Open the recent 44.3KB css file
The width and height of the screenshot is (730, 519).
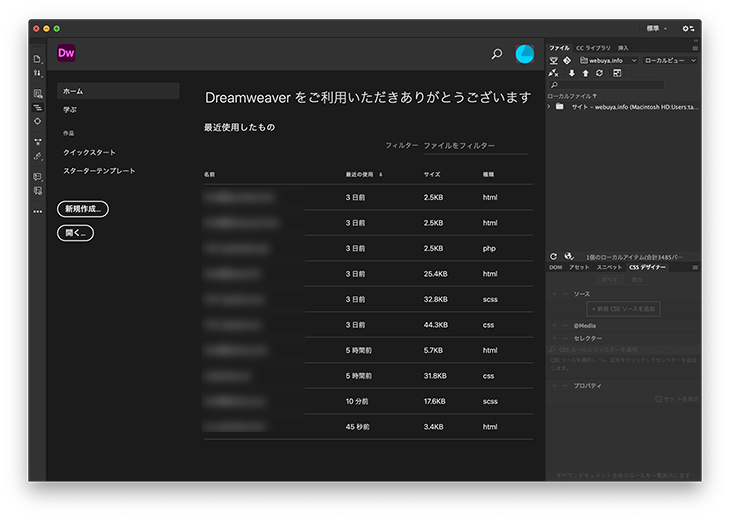[368, 325]
